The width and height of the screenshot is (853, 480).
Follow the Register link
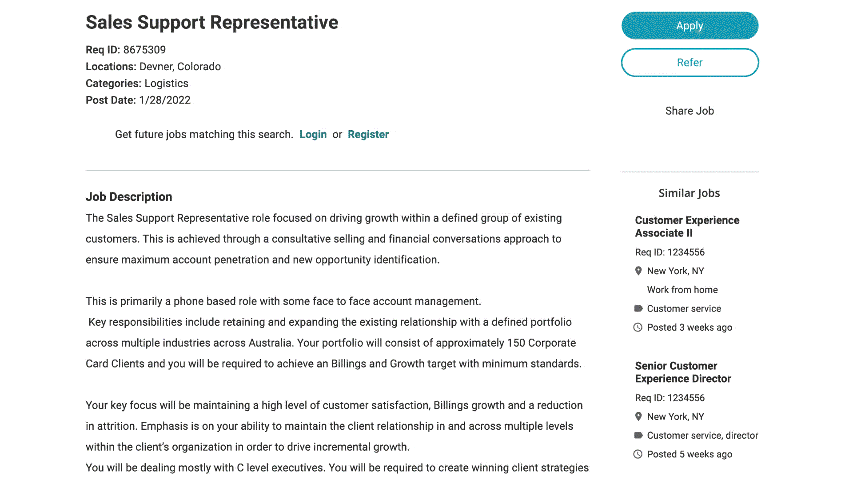pos(368,134)
